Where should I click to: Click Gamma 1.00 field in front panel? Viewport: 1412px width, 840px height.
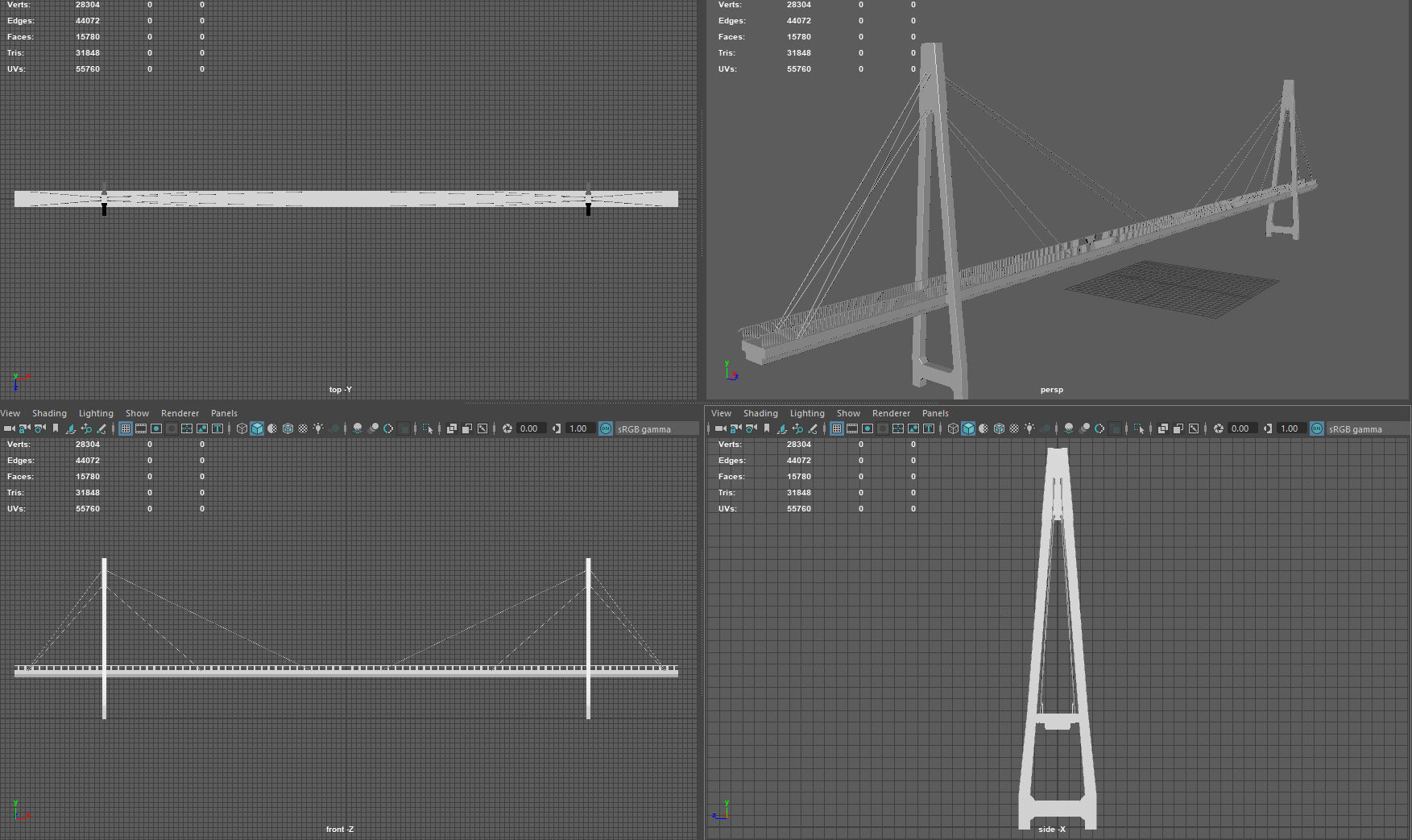tap(581, 428)
